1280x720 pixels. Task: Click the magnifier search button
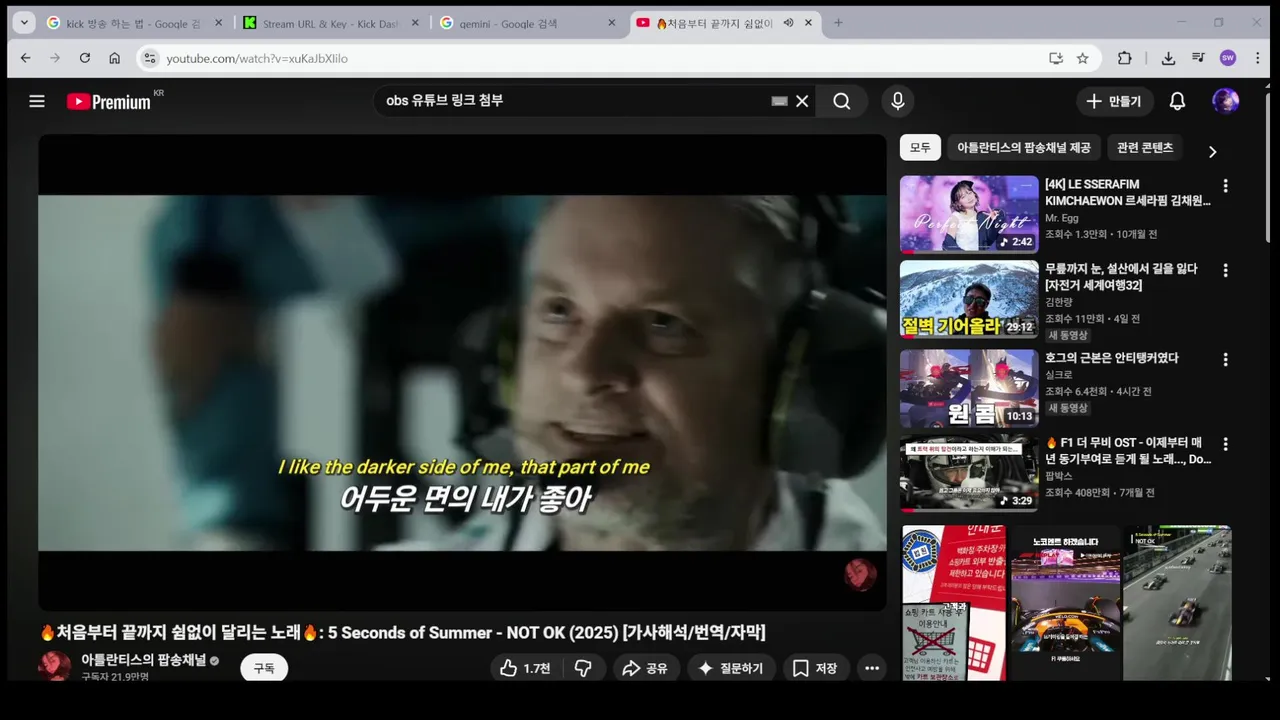point(842,101)
